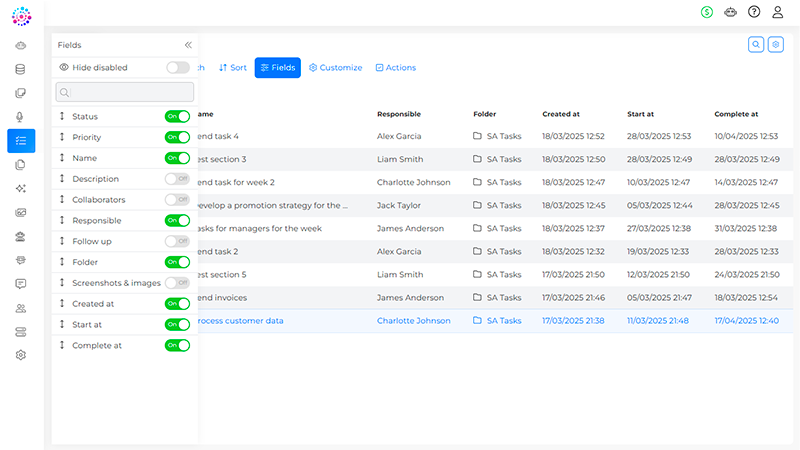Click the Folder column header

point(484,114)
